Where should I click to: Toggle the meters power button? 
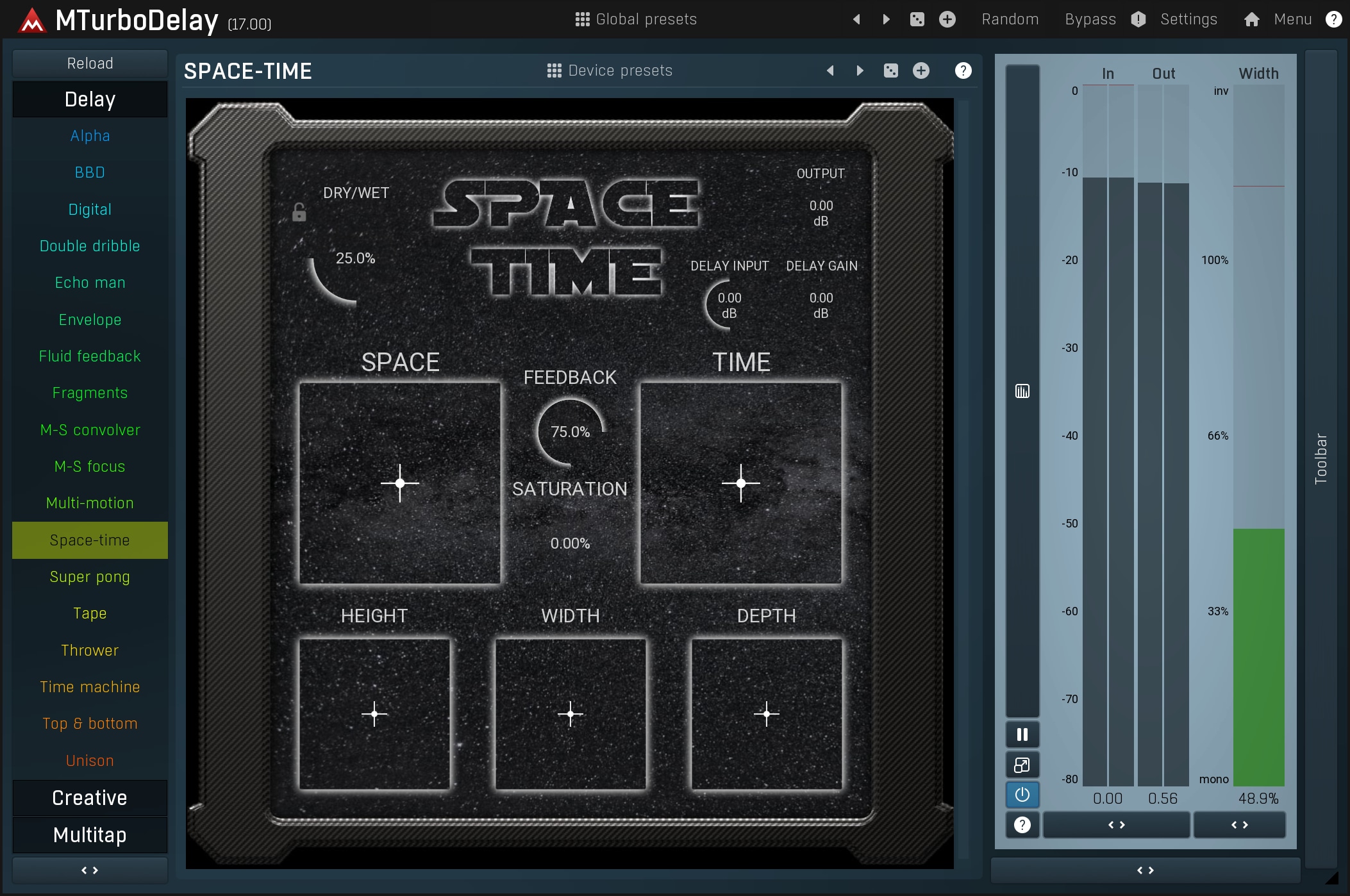(1022, 795)
